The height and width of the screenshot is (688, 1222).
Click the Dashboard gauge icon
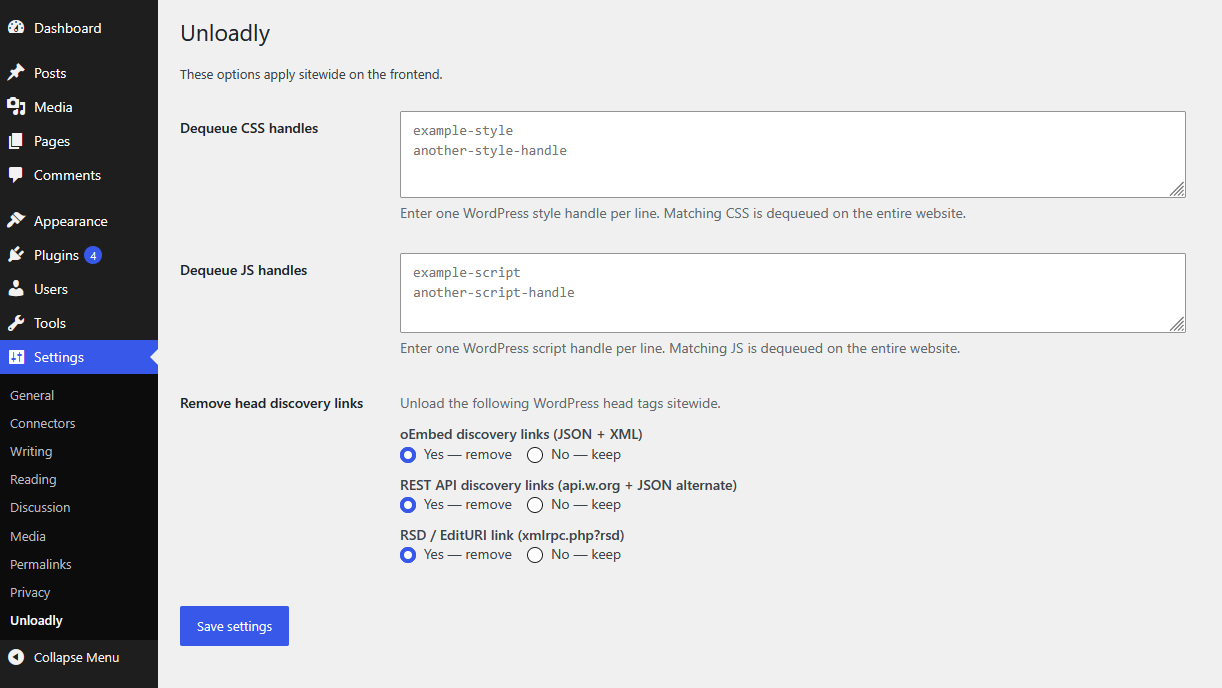click(16, 28)
